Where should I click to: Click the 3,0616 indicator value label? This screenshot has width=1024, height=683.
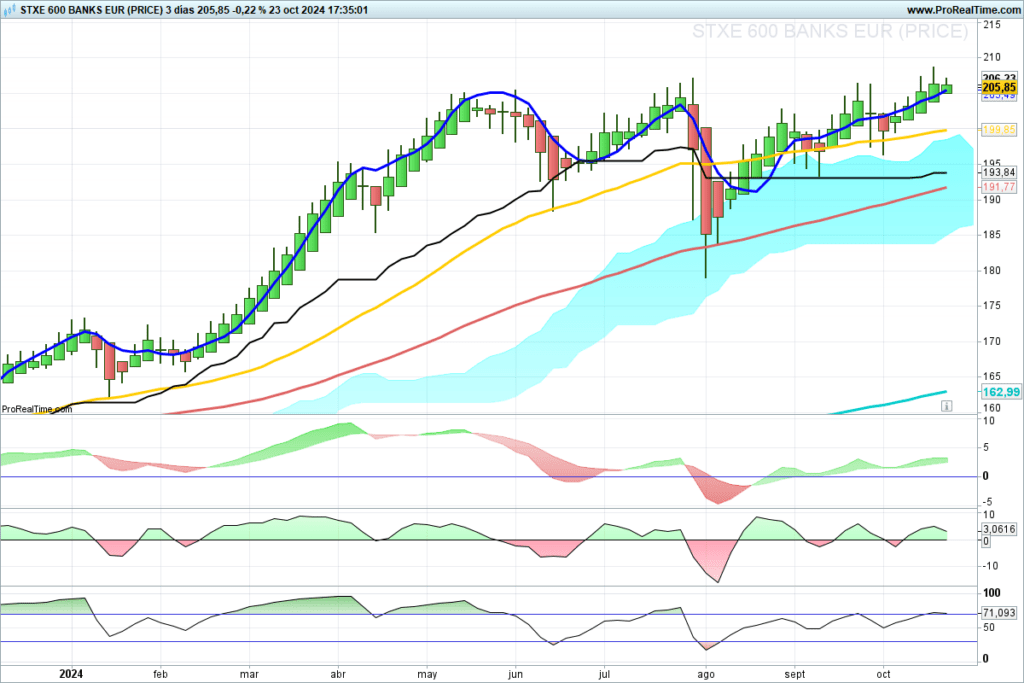click(x=999, y=529)
